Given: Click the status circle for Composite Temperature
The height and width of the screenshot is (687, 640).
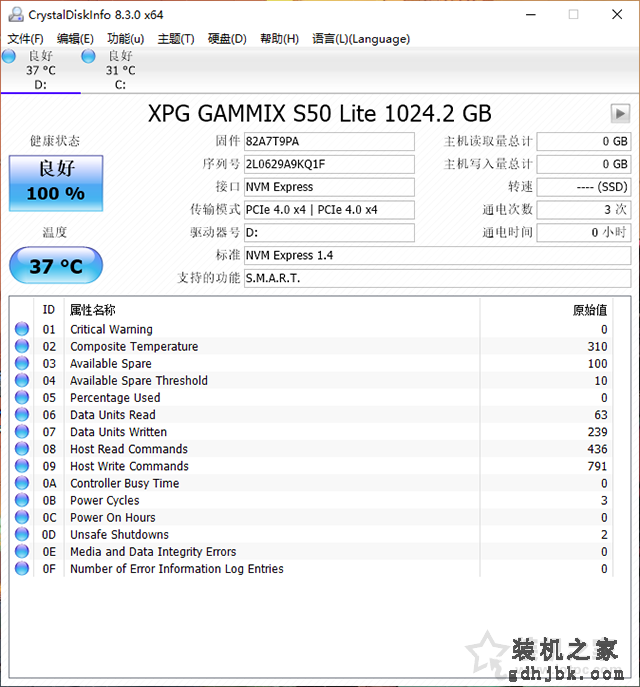Looking at the screenshot, I should (22, 346).
